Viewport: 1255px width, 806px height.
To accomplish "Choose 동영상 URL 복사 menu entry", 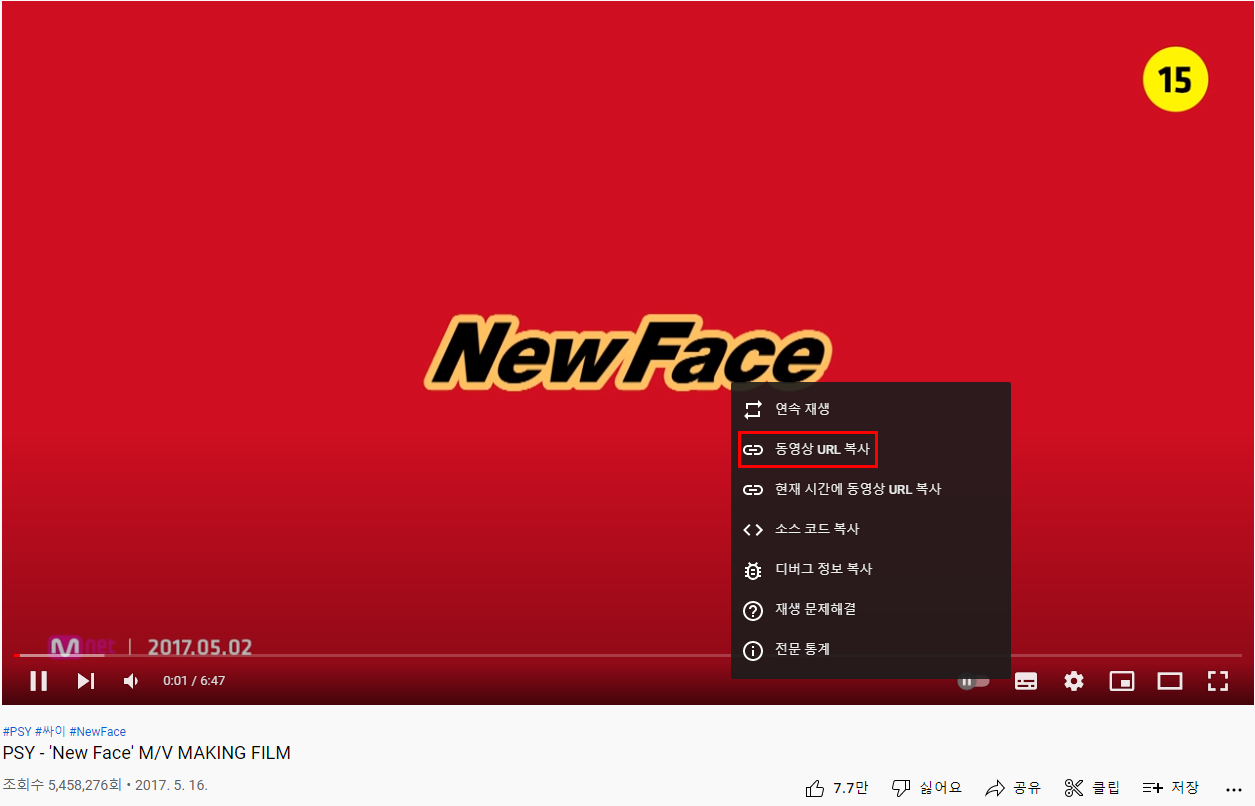I will coord(871,449).
